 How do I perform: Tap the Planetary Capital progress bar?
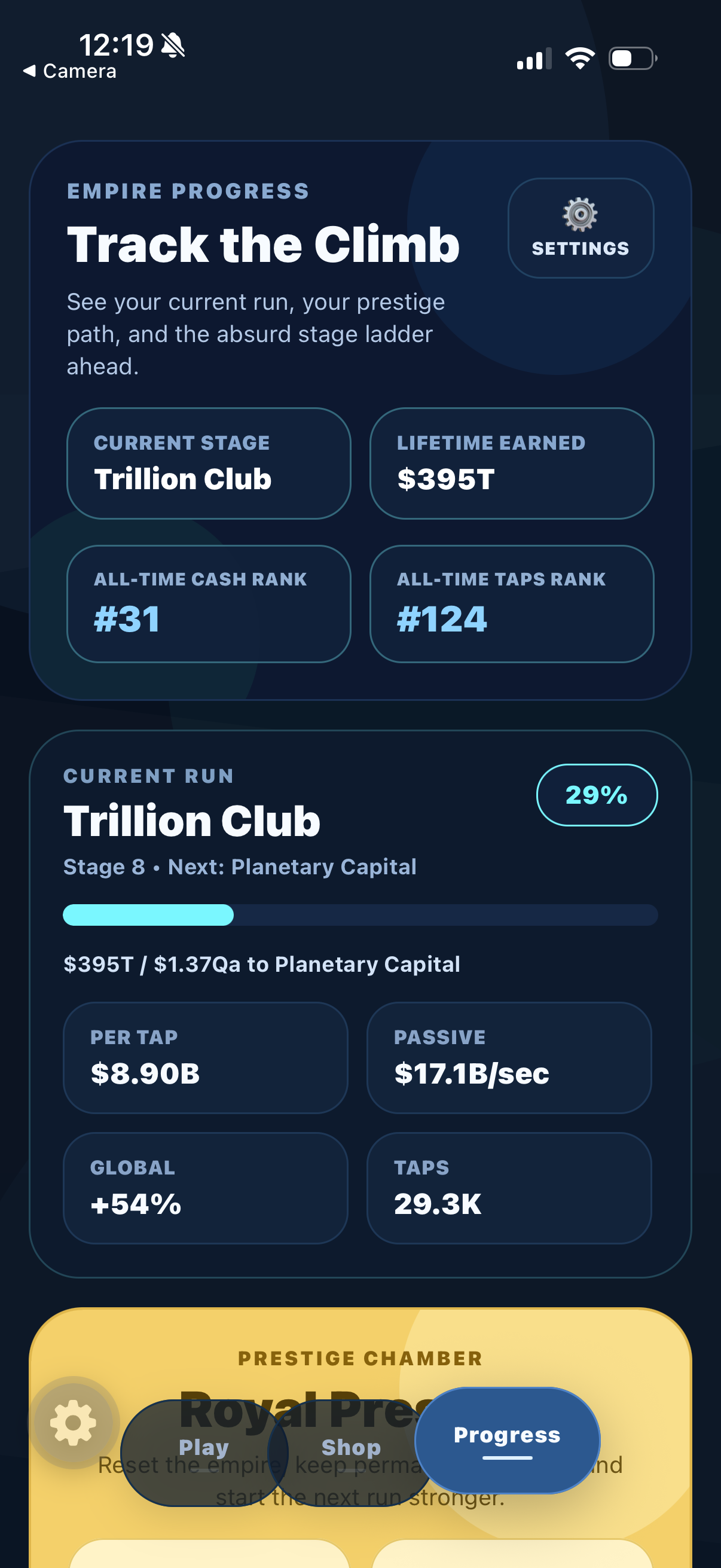point(360,914)
